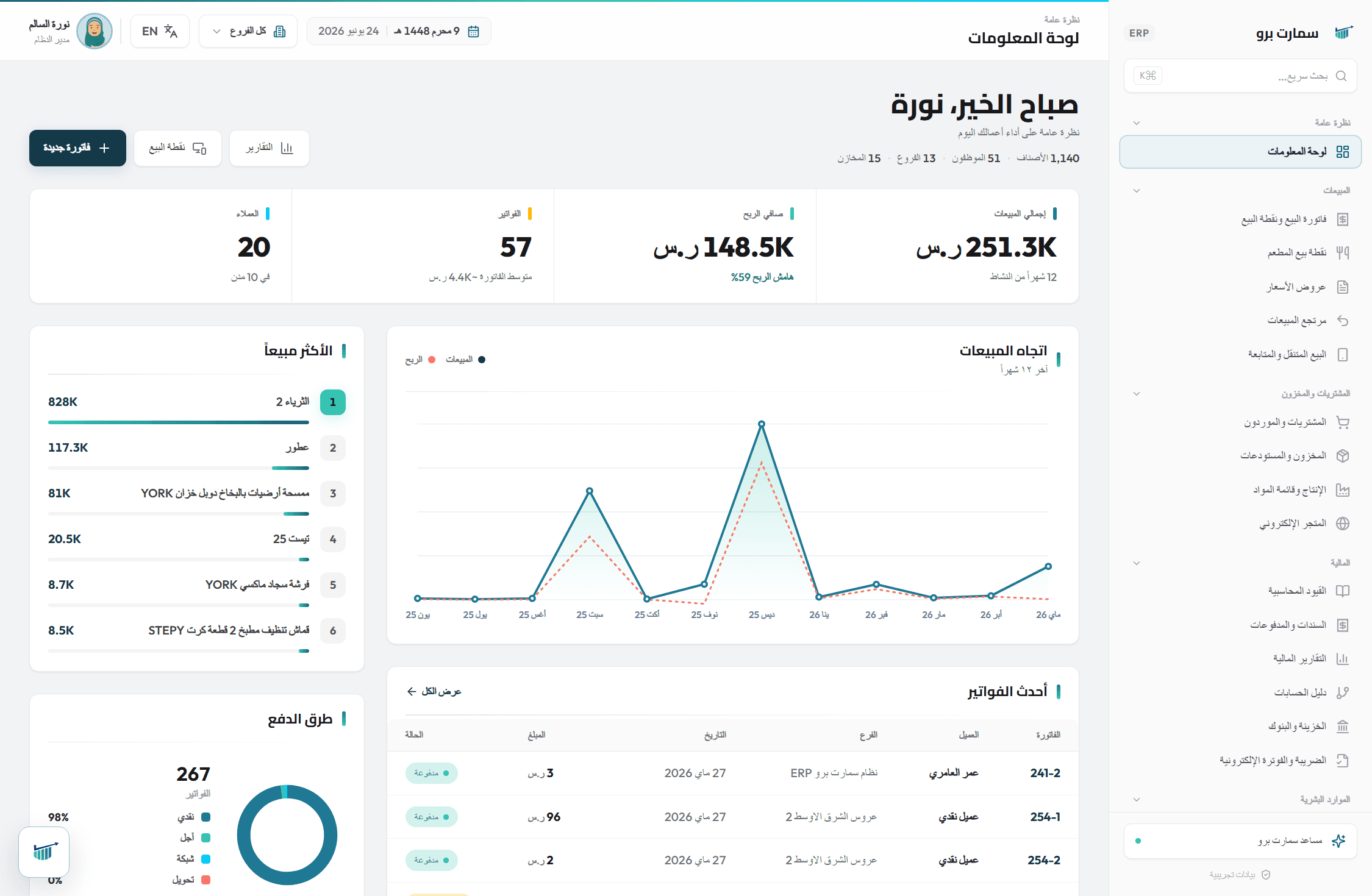Open invoice 254-1 row

click(733, 817)
